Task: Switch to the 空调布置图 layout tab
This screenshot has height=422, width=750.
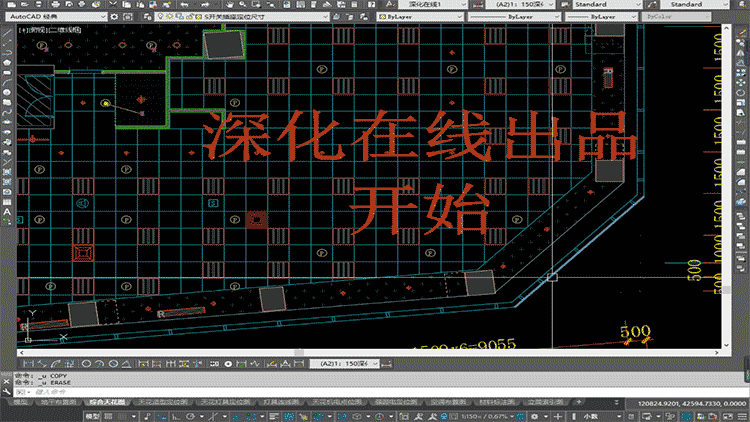Action: coord(448,402)
